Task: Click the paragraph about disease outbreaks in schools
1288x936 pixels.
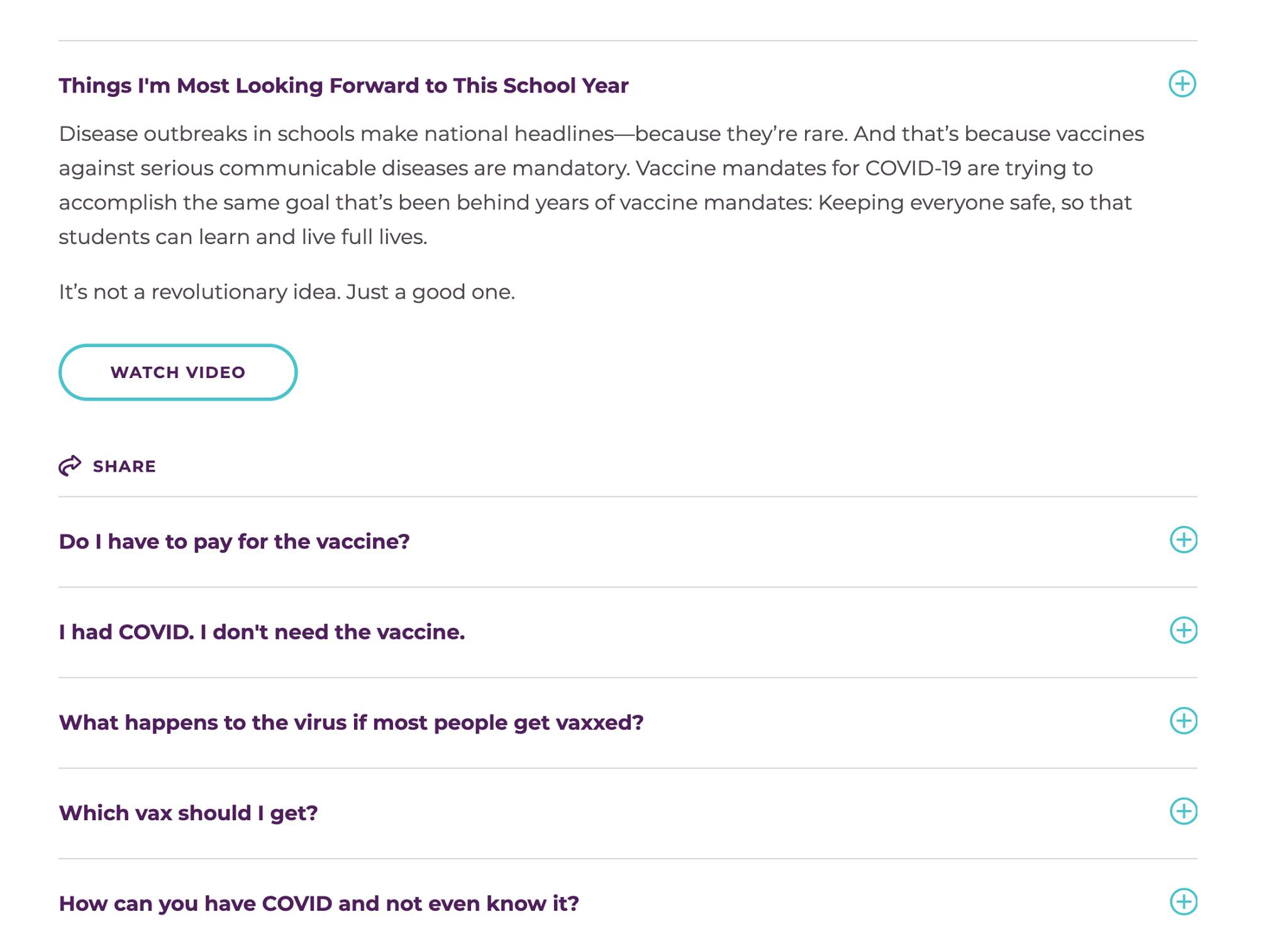Action: [x=601, y=186]
